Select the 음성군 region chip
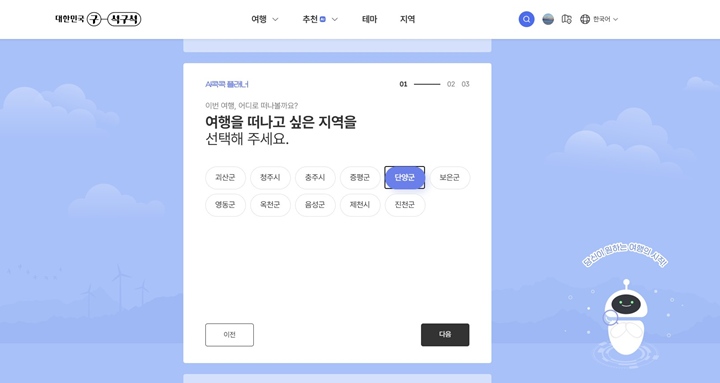The height and width of the screenshot is (383, 720). pos(315,205)
